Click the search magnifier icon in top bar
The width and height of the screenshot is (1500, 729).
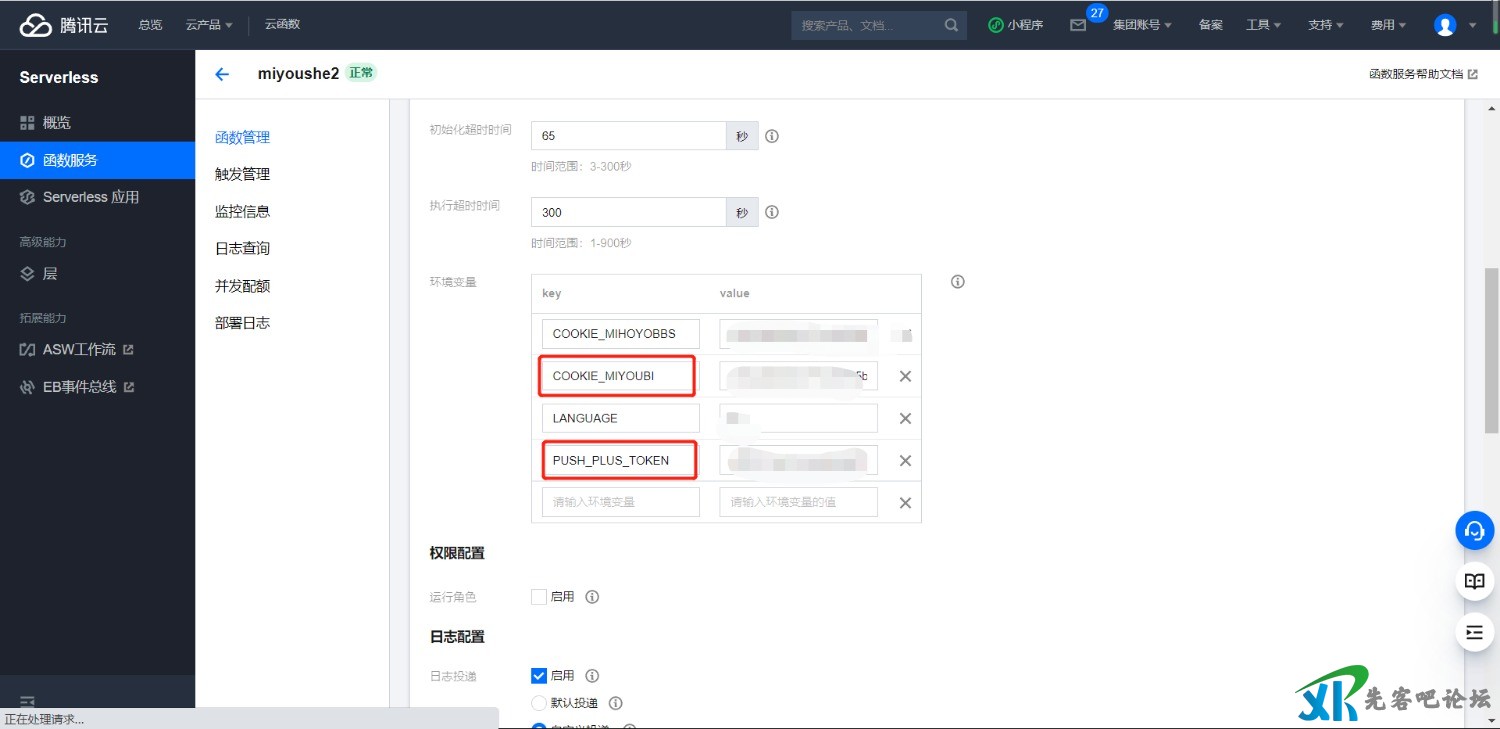tap(951, 25)
